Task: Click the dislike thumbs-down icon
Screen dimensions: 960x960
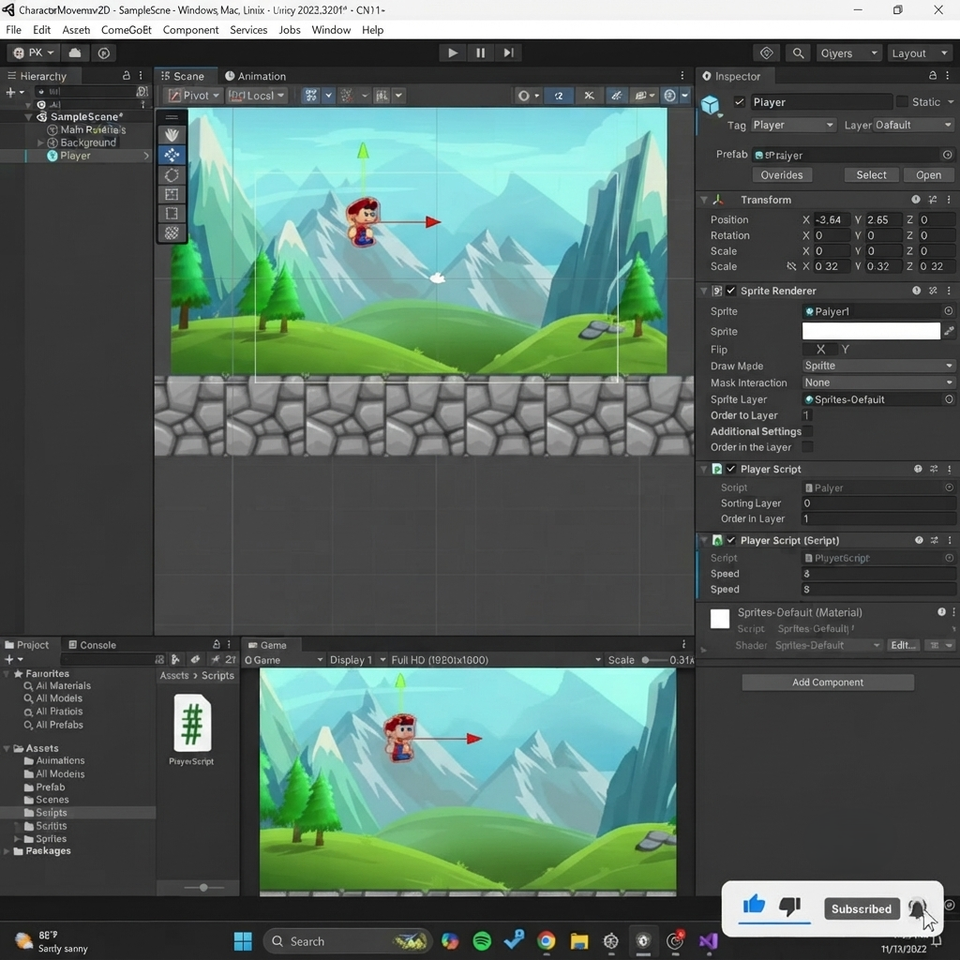Action: [x=790, y=906]
